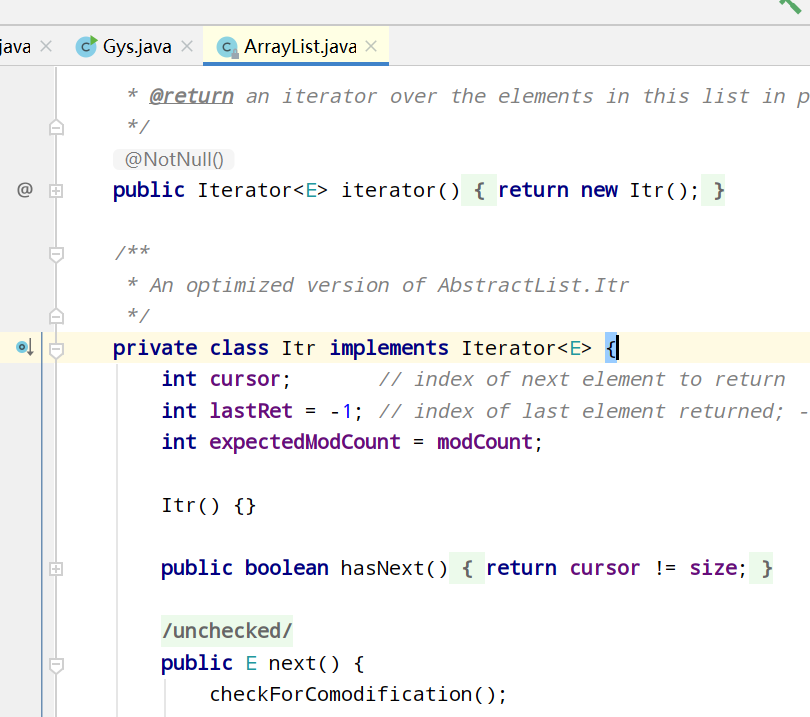Image resolution: width=810 pixels, height=717 pixels.
Task: Click the 'implements' keyword in class declaration
Action: [389, 348]
